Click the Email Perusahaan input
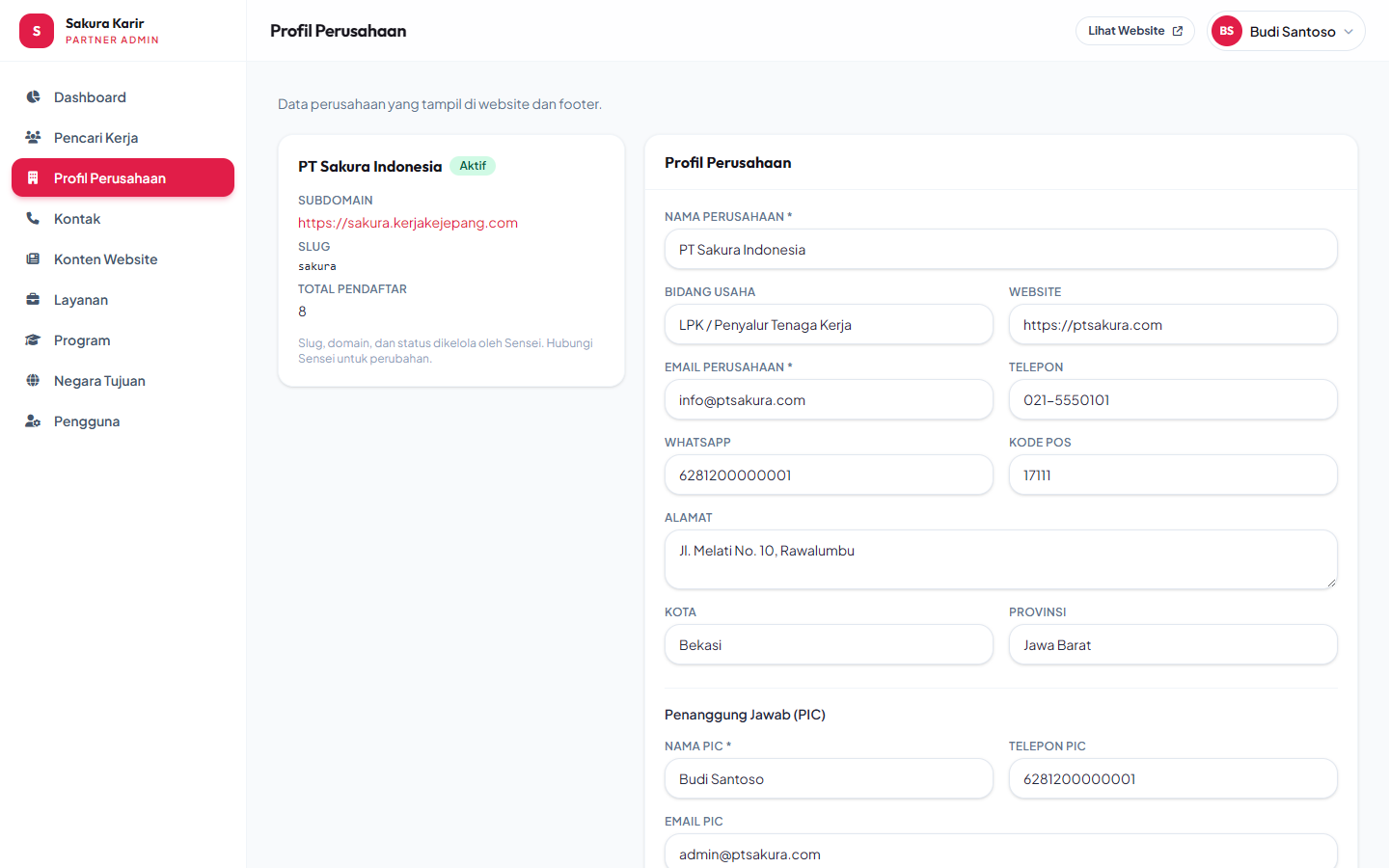Screen dimensions: 1389x868 829,399
